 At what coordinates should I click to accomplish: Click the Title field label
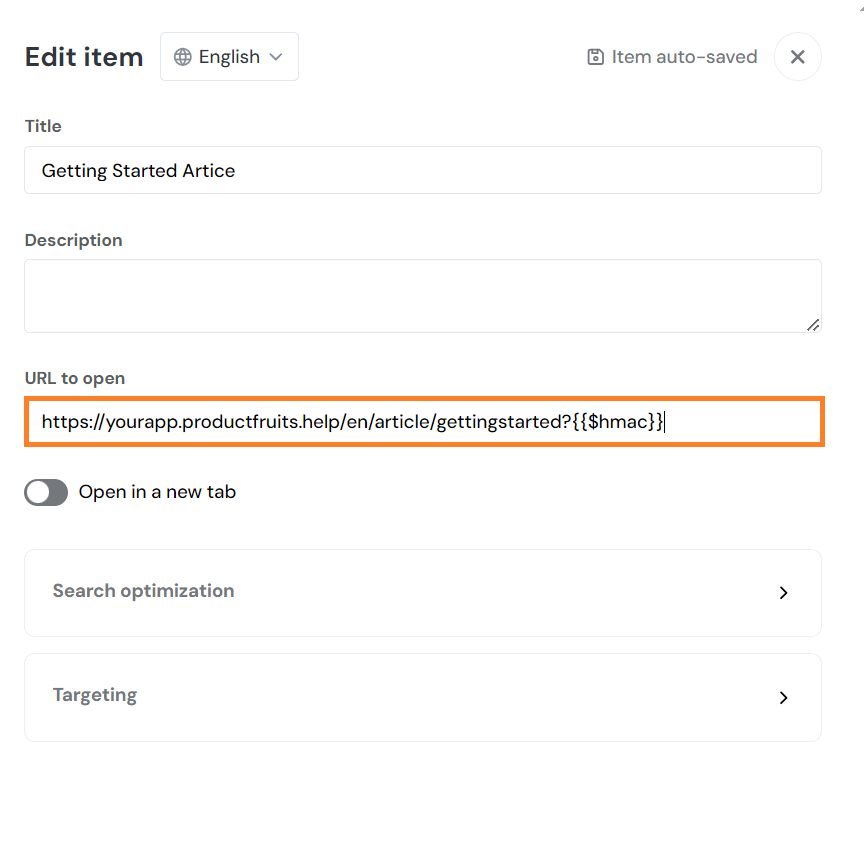tap(43, 126)
